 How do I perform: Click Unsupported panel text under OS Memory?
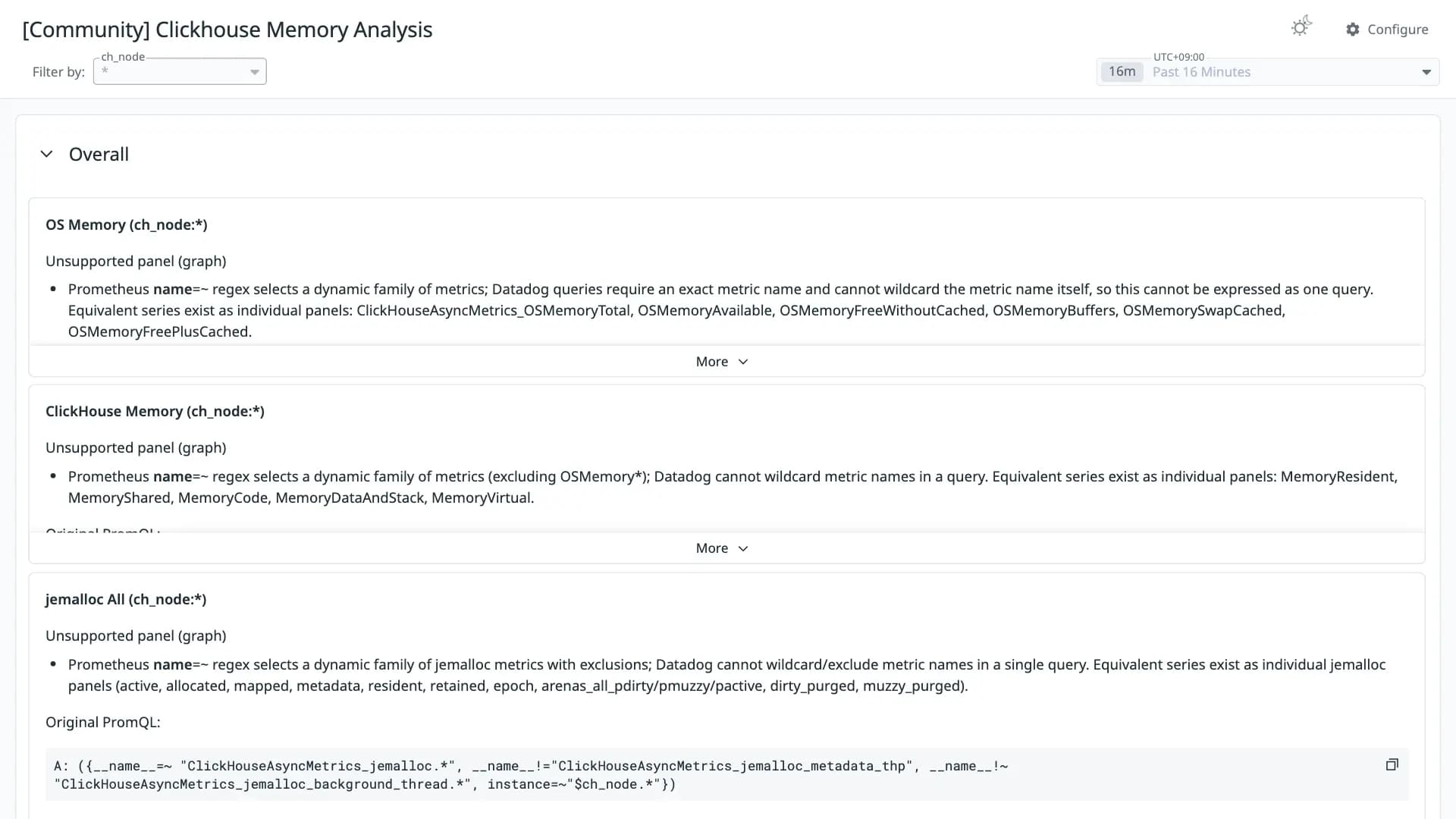pos(136,261)
